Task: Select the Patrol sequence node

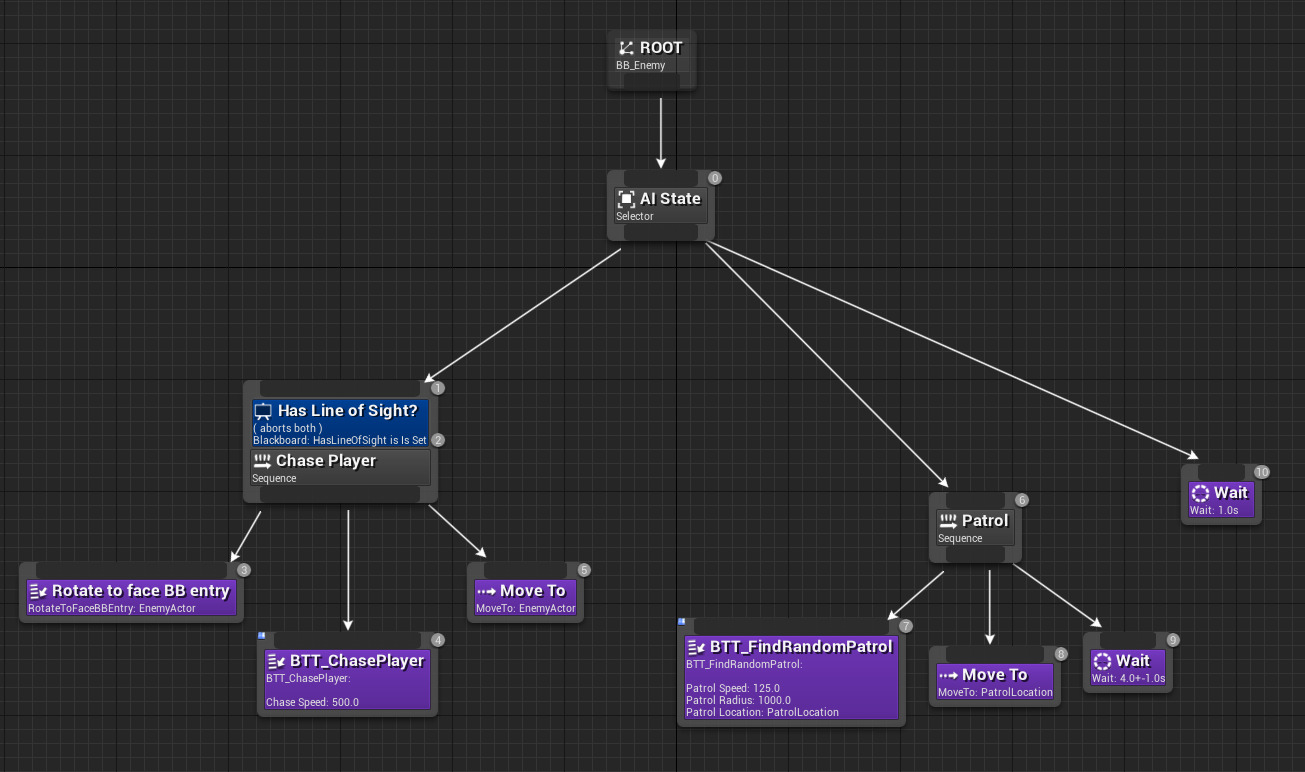Action: 975,527
